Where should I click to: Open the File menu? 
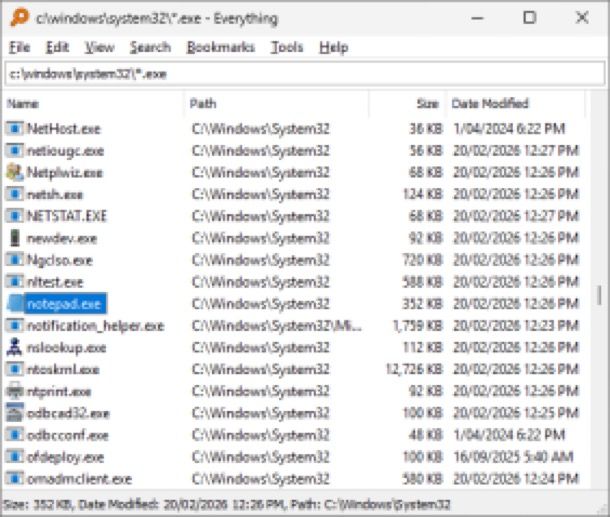pyautogui.click(x=19, y=47)
